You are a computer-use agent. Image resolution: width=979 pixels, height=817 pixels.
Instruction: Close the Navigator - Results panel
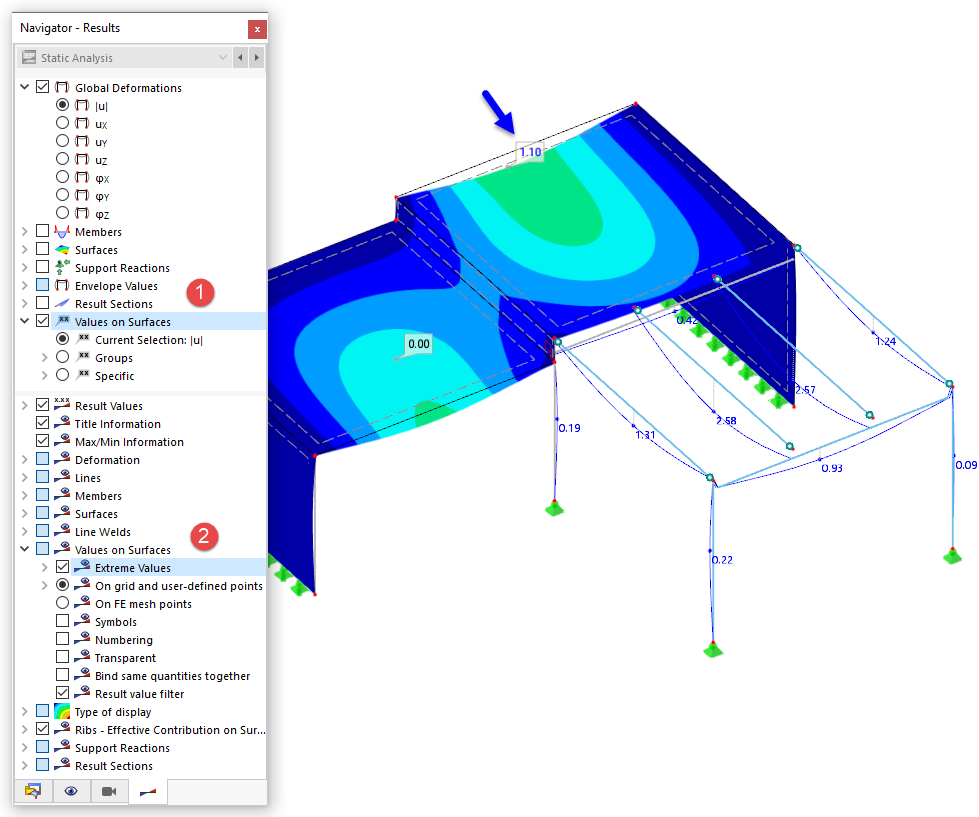(257, 29)
